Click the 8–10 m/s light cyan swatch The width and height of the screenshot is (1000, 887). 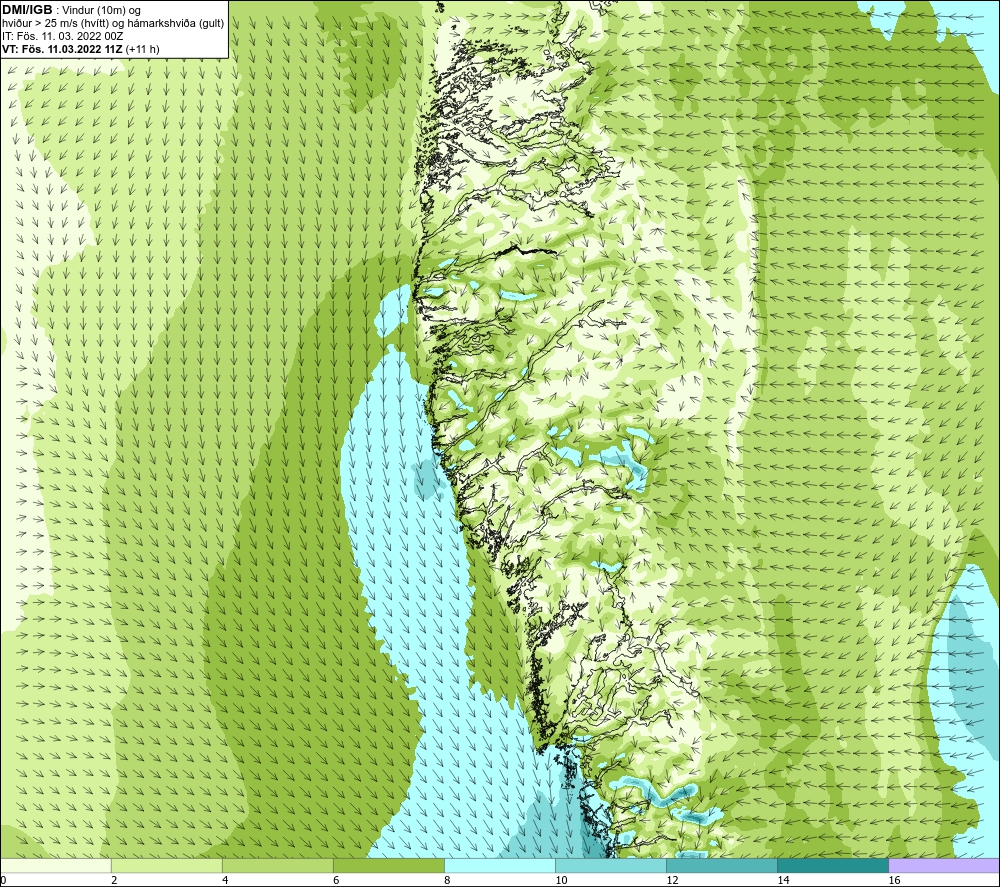click(x=500, y=865)
